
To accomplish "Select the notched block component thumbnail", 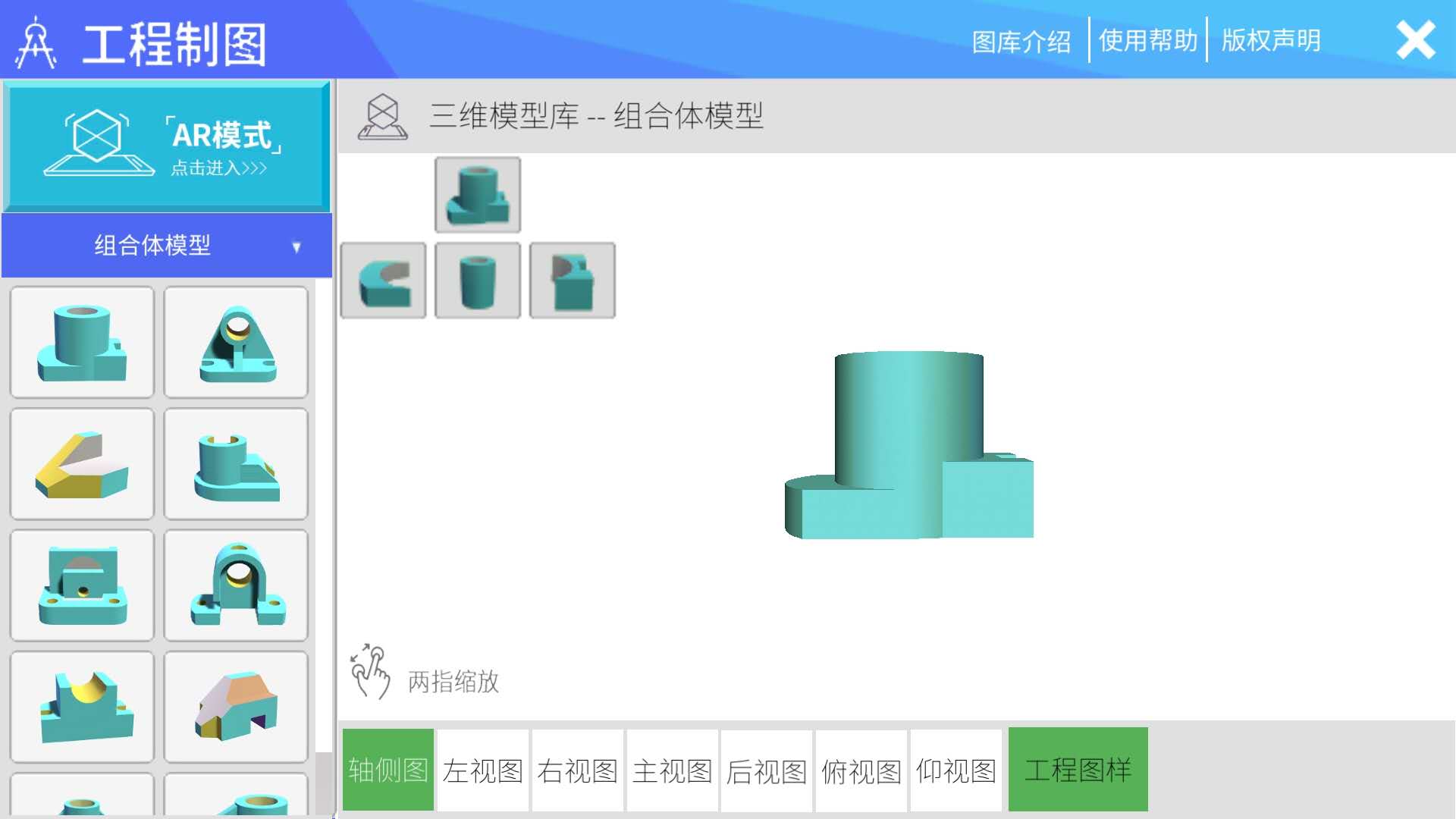I will click(x=572, y=280).
